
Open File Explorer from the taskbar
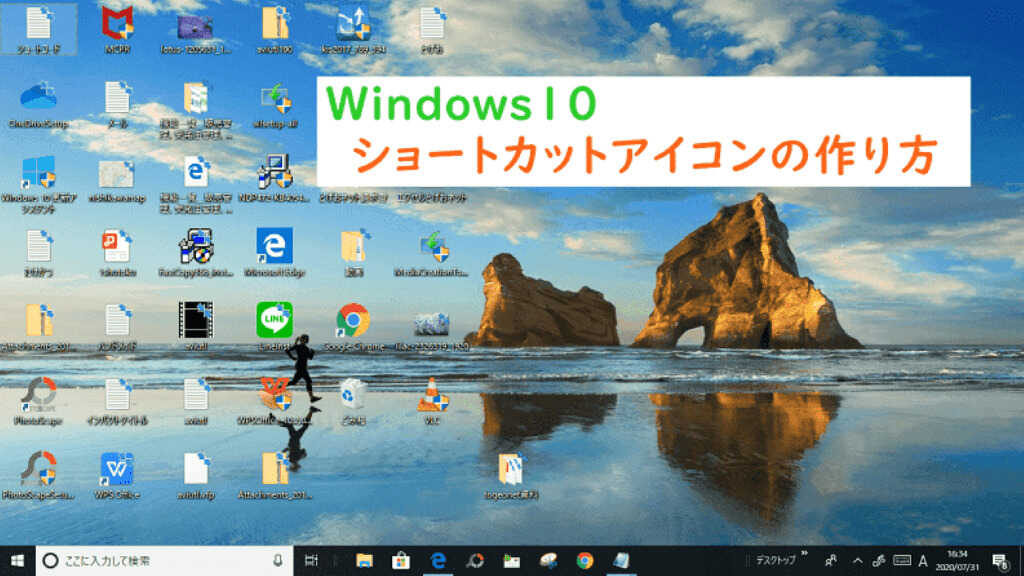click(364, 560)
